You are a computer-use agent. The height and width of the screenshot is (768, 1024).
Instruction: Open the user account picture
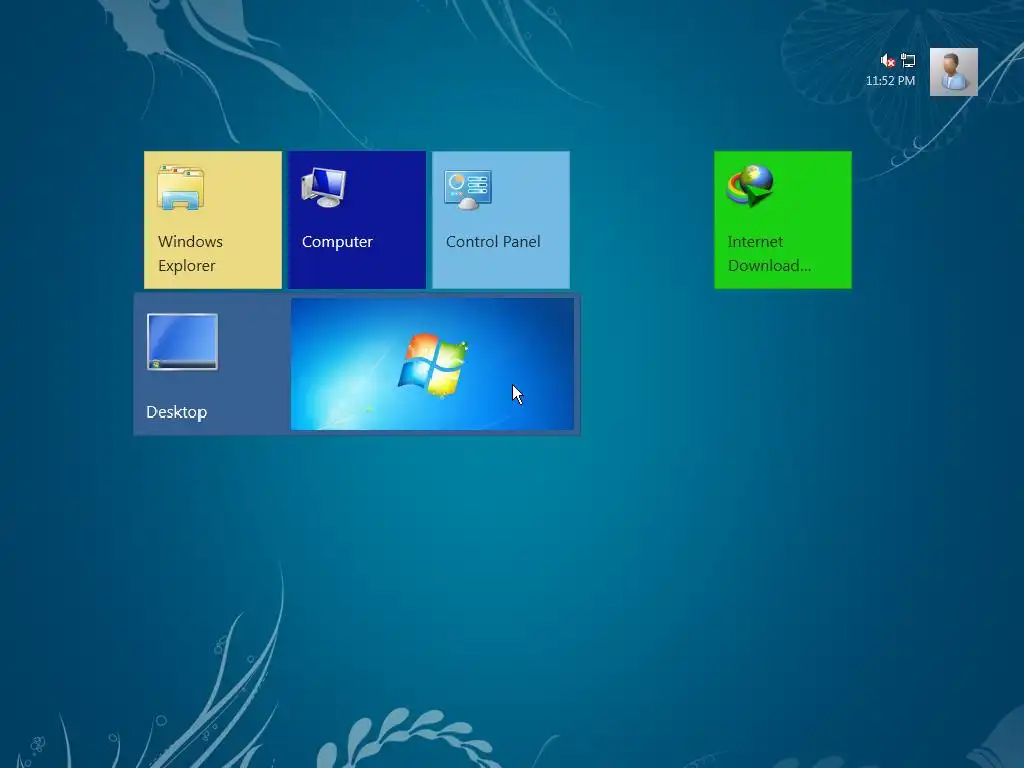tap(953, 72)
